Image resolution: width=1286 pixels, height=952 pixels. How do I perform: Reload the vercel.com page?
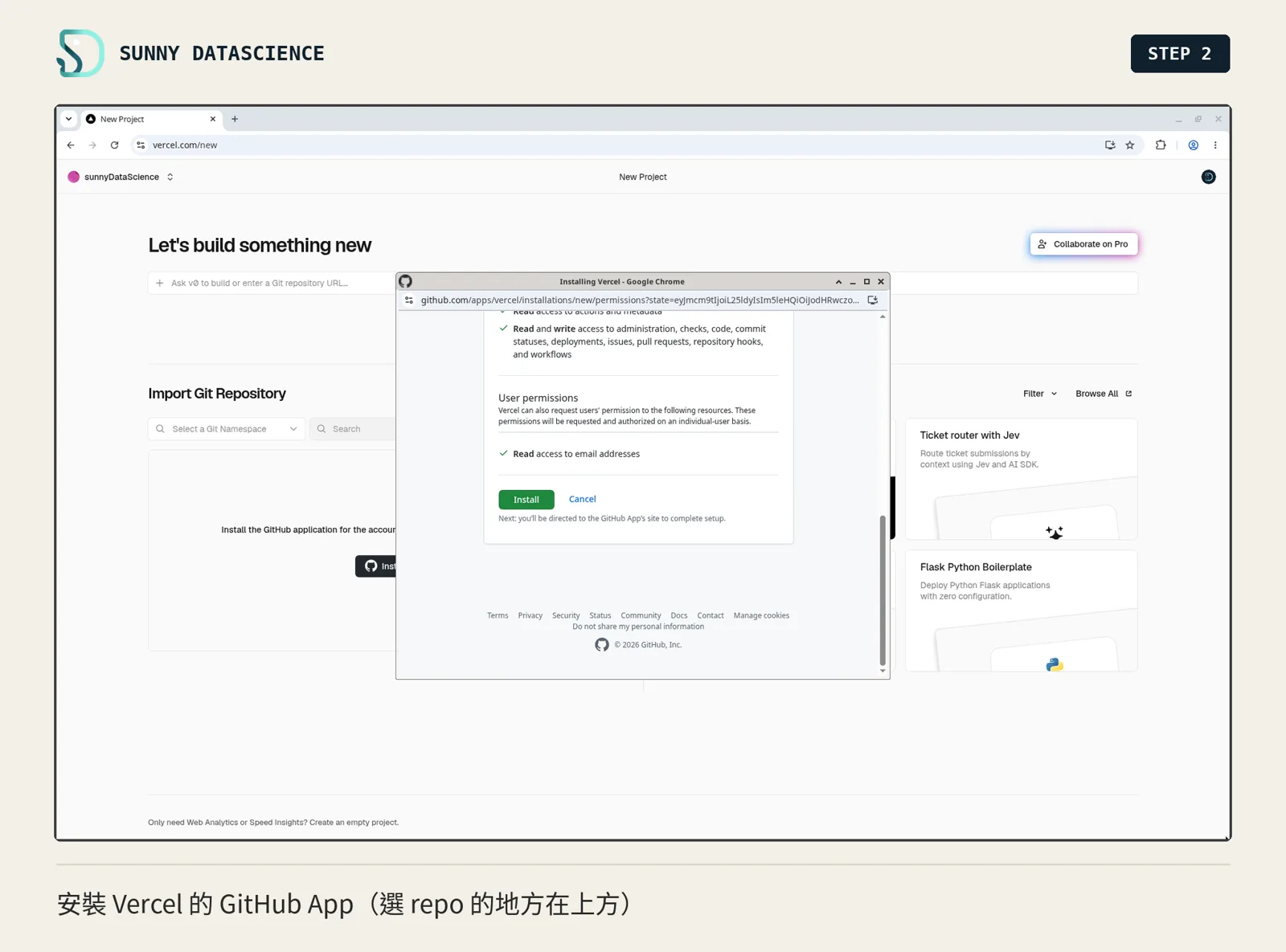click(x=115, y=145)
